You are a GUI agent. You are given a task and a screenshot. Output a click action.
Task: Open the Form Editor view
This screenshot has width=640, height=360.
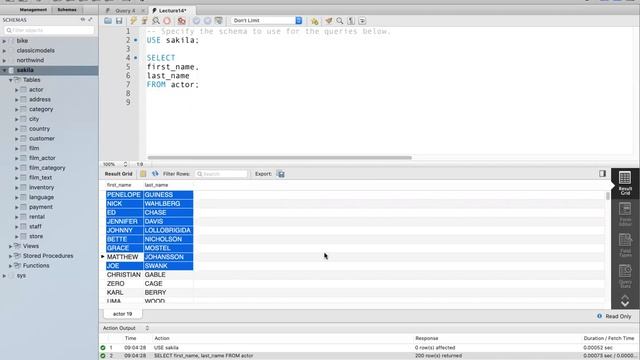pos(625,214)
